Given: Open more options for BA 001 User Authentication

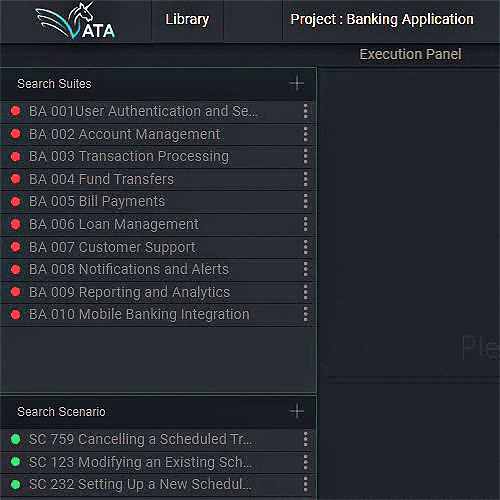Looking at the screenshot, I should (305, 111).
